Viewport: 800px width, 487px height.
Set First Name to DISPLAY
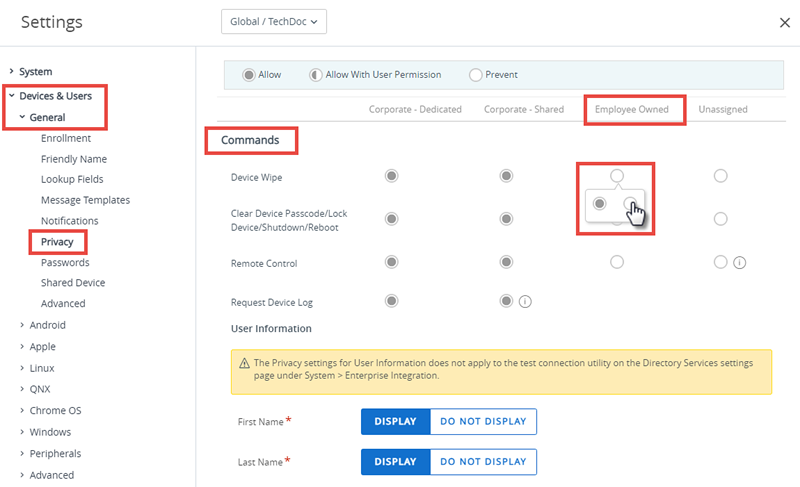[x=395, y=421]
